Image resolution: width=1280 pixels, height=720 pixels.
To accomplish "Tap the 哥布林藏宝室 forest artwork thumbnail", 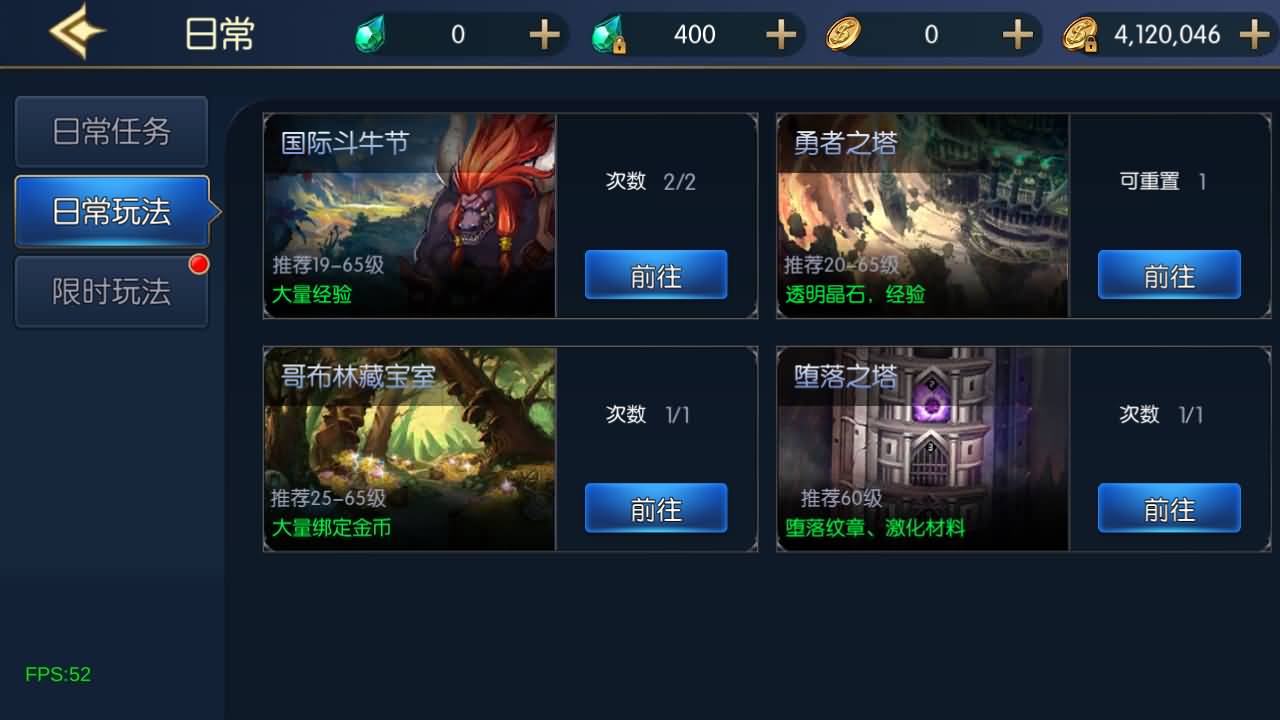I will tap(410, 449).
